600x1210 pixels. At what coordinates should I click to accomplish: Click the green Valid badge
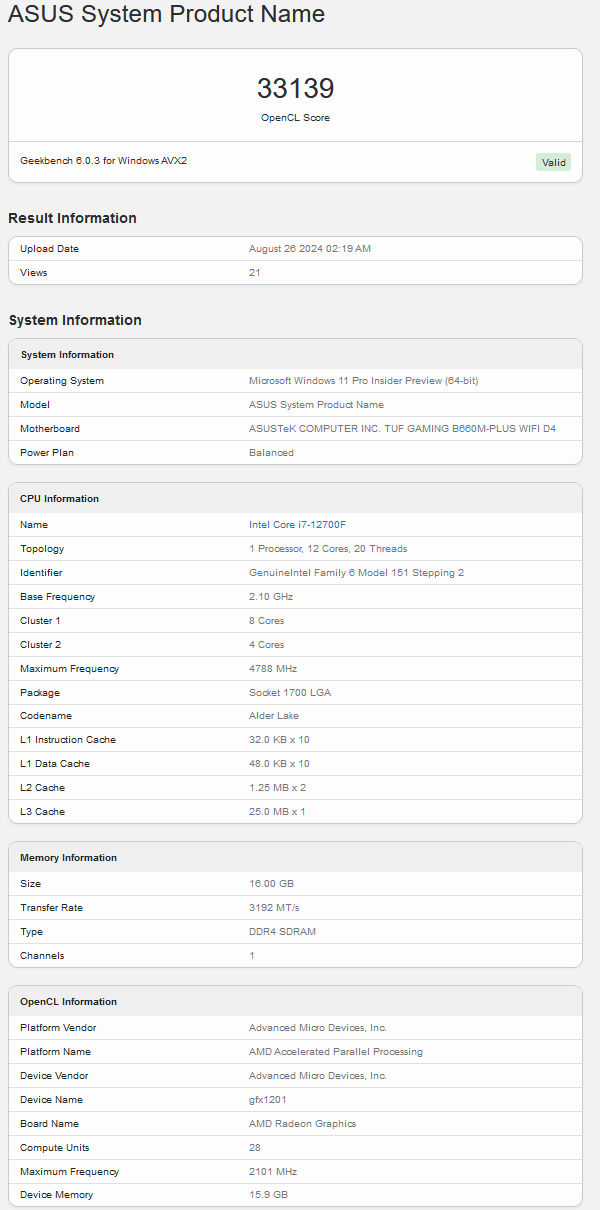pos(553,162)
